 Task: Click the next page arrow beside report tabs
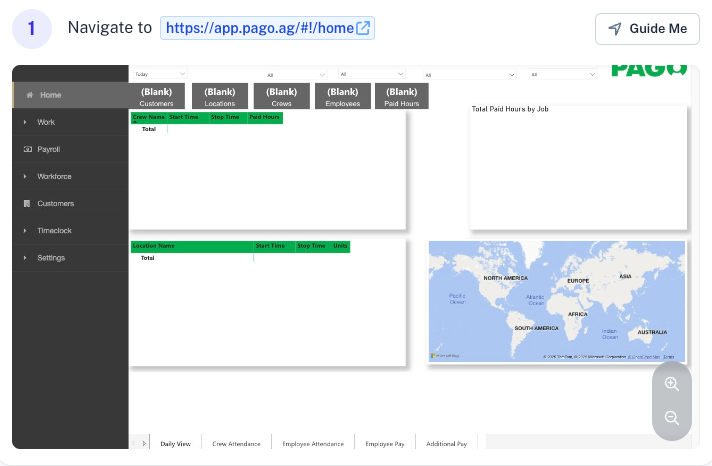(144, 443)
